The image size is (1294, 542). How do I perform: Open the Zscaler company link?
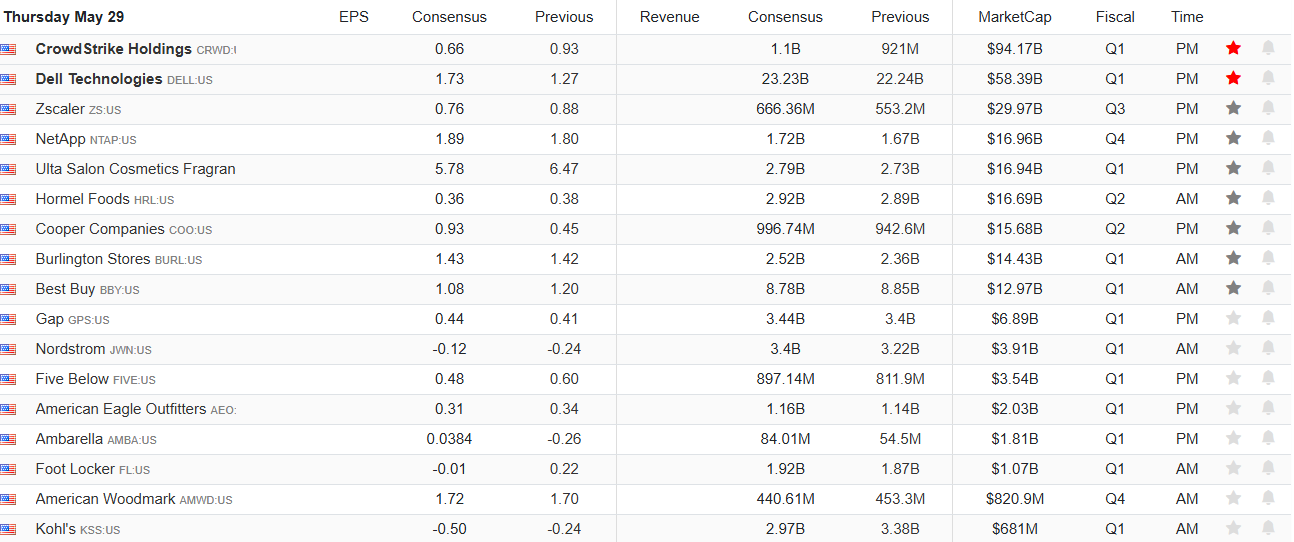[60, 109]
